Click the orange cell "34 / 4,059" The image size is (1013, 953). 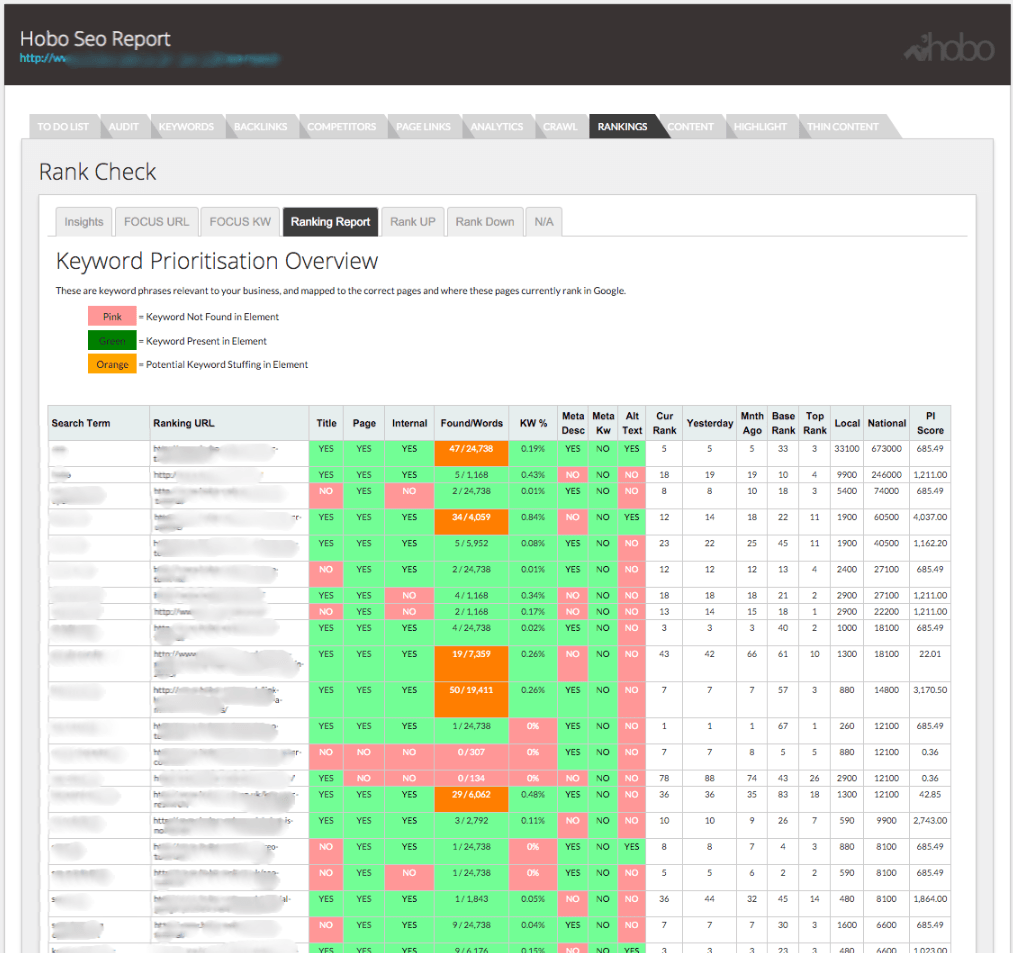[472, 522]
